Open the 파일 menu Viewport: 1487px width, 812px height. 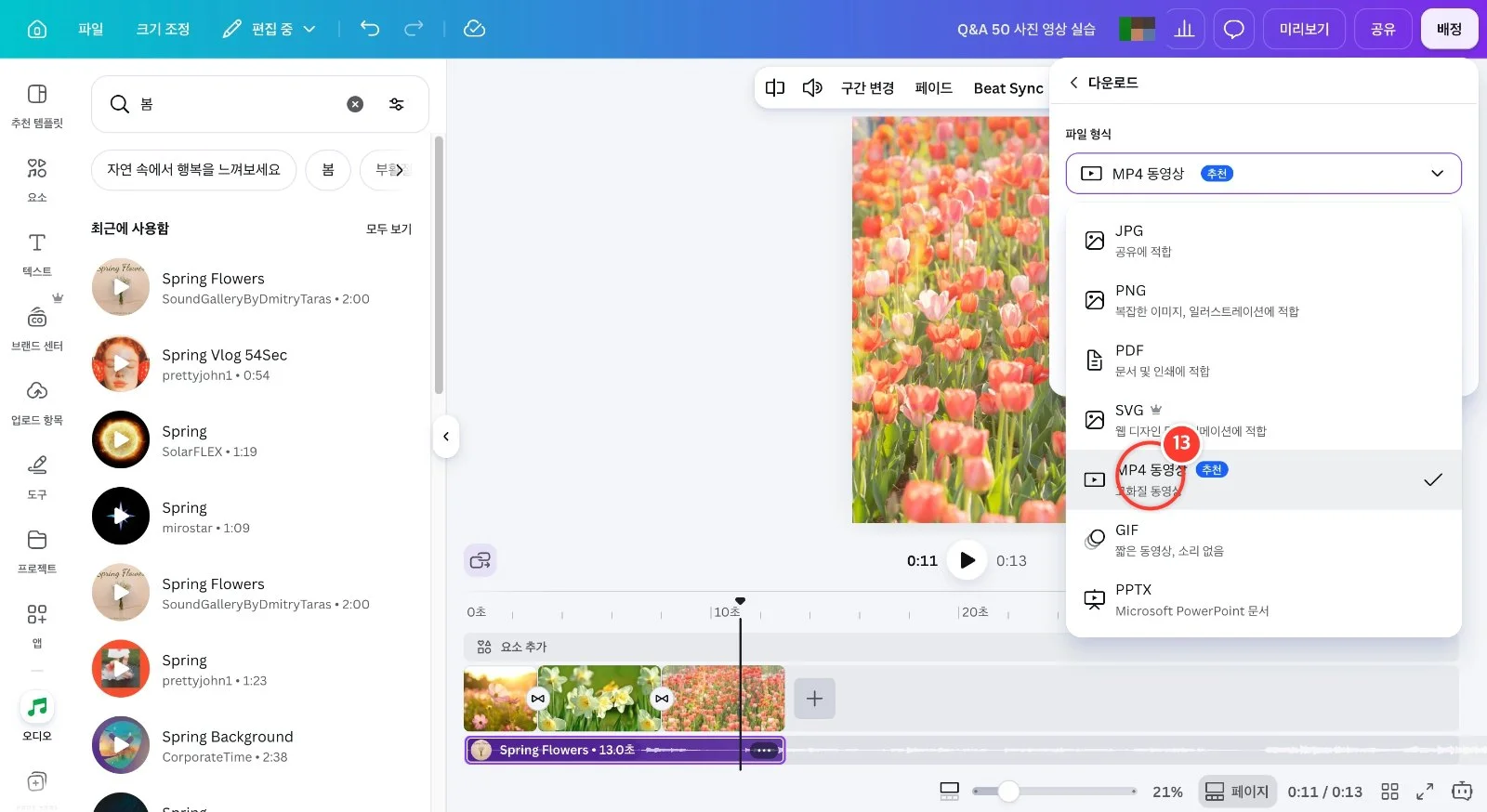pyautogui.click(x=91, y=29)
